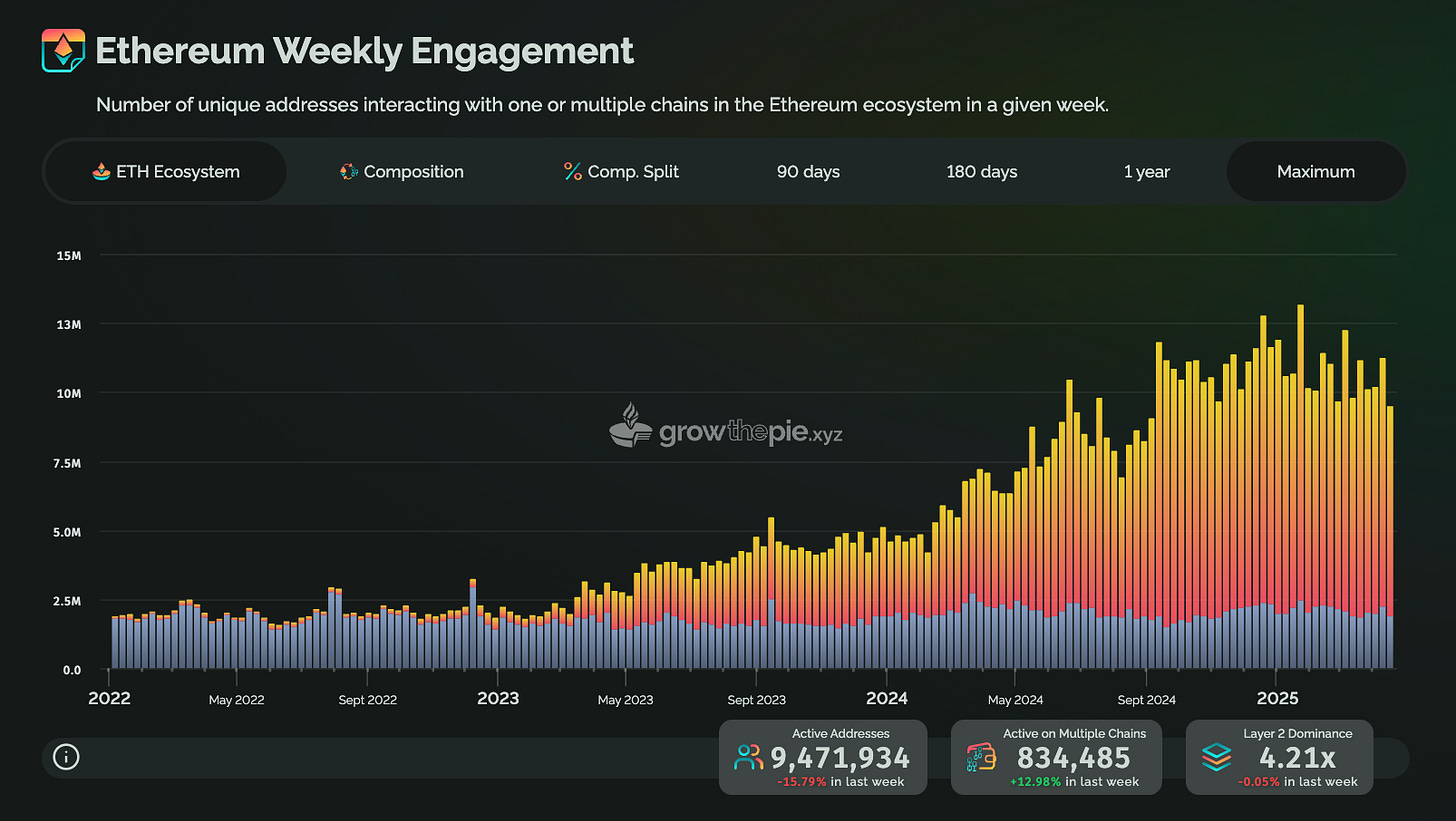
Task: Click the Sept 2024 x-axis label
Action: coord(1146,699)
